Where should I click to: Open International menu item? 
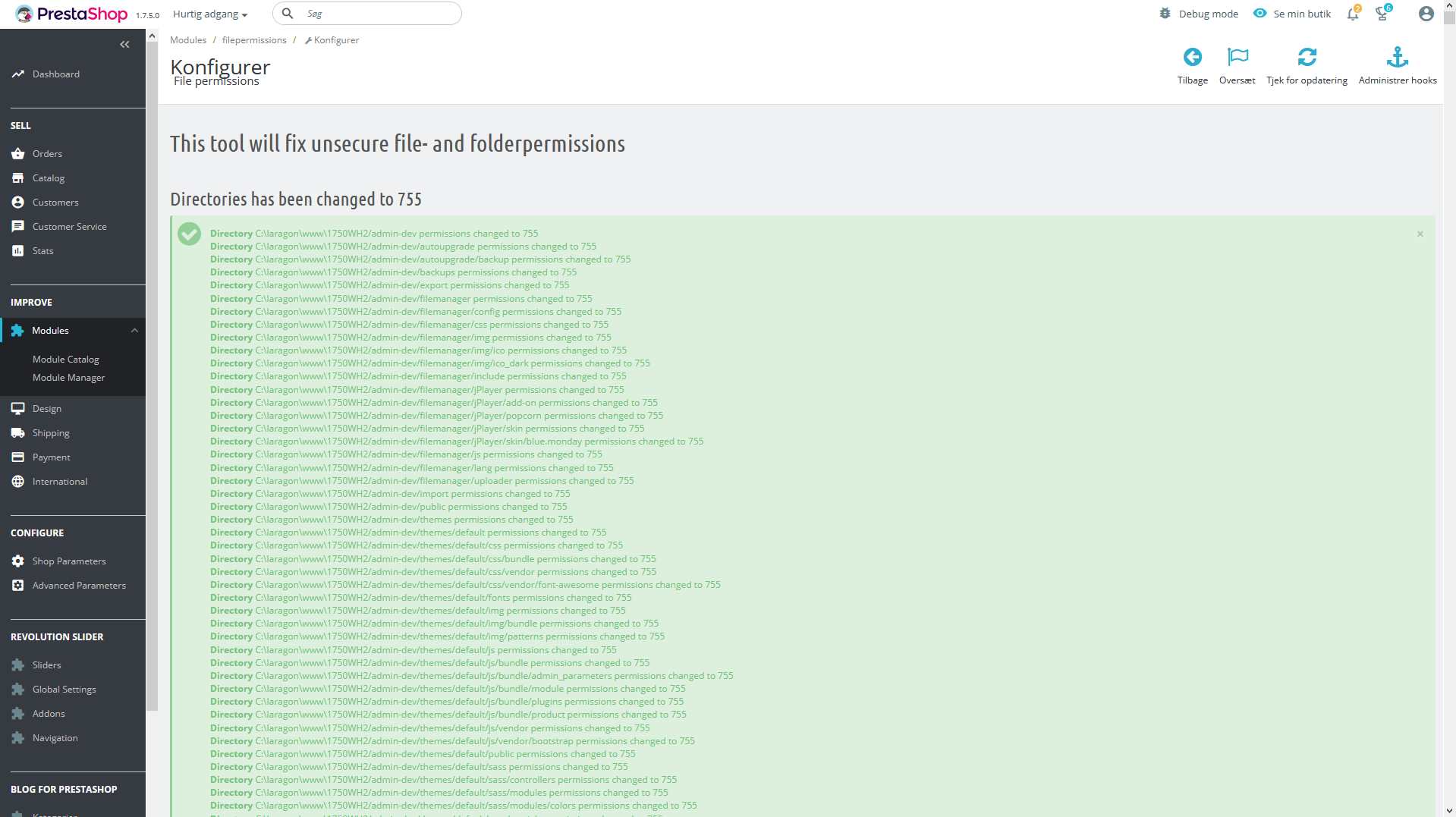click(x=60, y=482)
